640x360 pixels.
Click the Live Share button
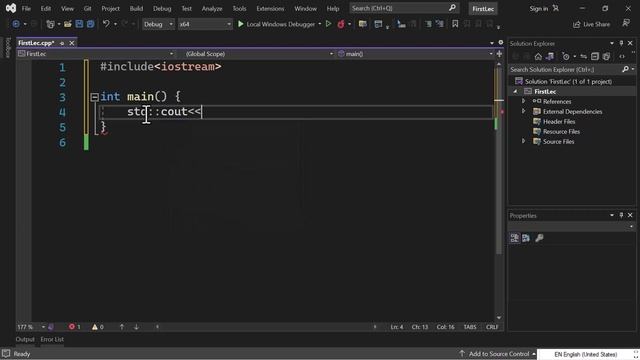pos(592,24)
